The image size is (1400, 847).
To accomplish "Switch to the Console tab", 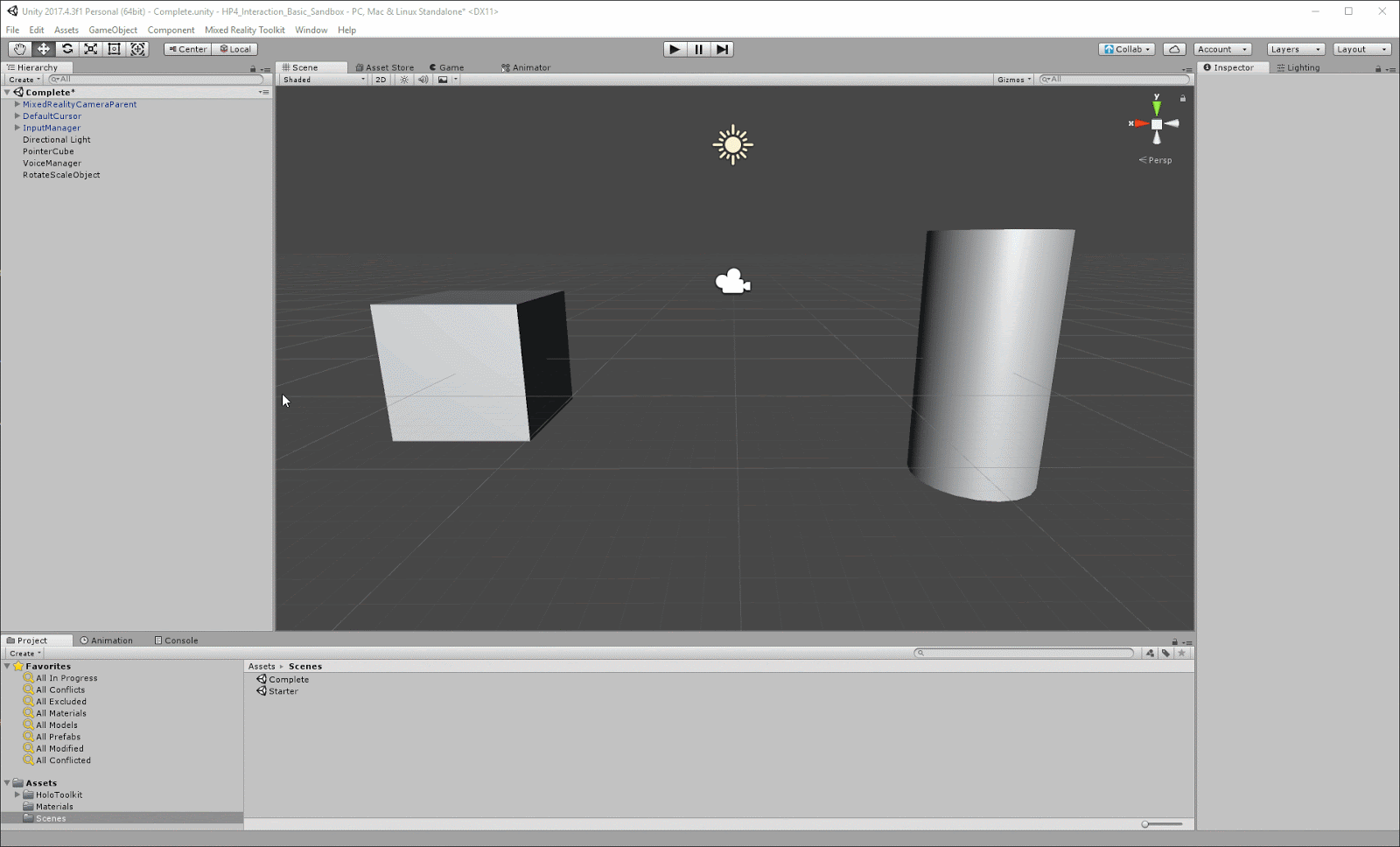I will pos(176,640).
